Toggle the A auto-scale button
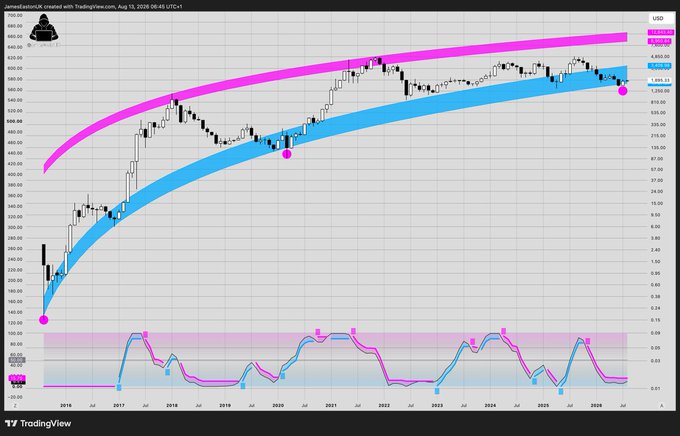680x436 pixels. tap(661, 406)
